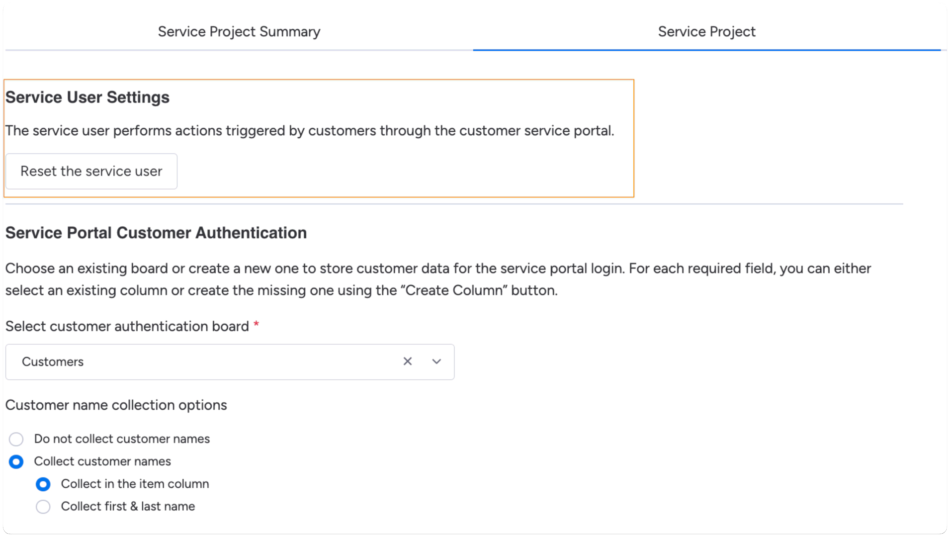Viewport: 950px width, 537px height.
Task: Click the "Service User Settings" heading
Action: [x=88, y=98]
